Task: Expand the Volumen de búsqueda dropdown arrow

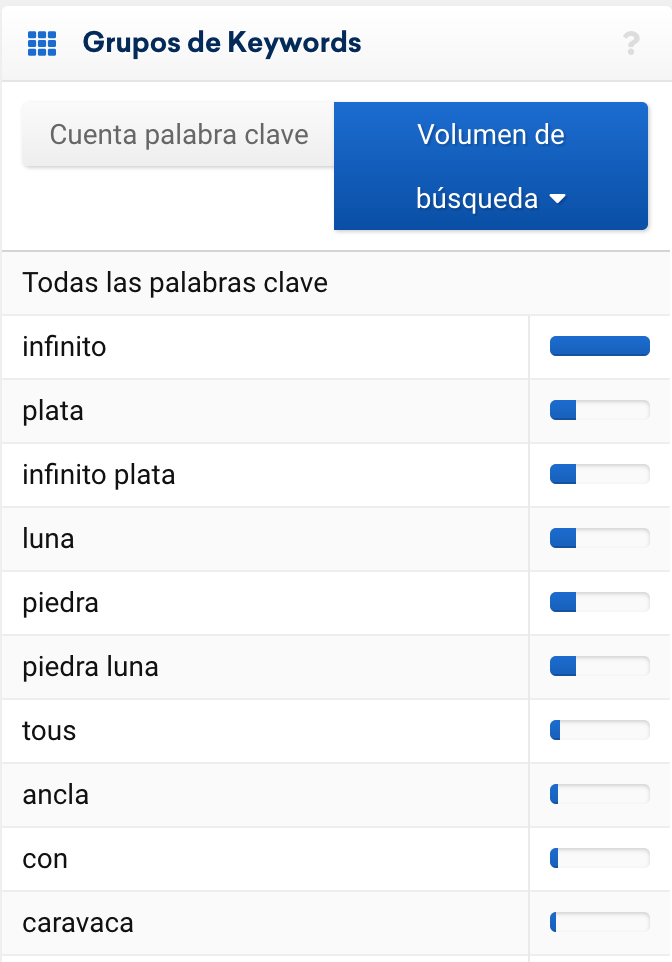Action: (558, 199)
